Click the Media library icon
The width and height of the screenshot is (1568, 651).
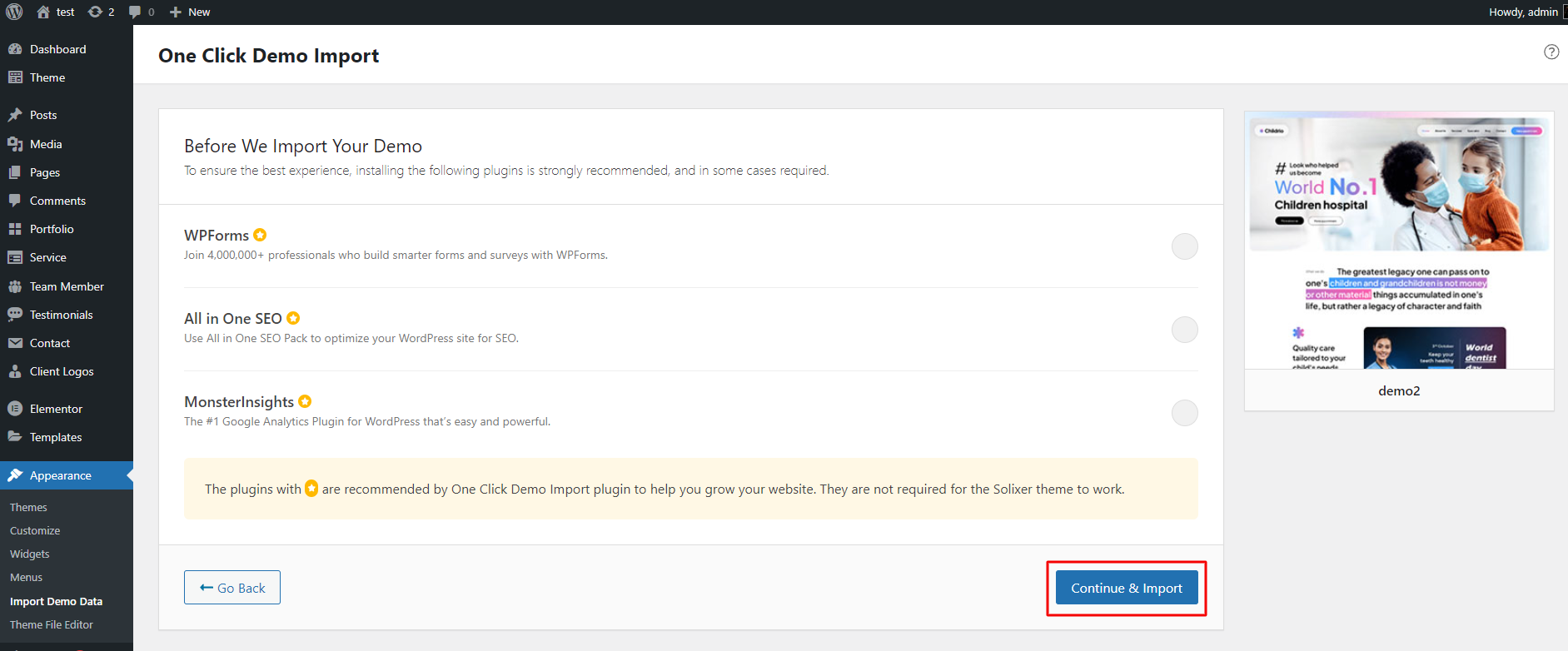tap(15, 144)
